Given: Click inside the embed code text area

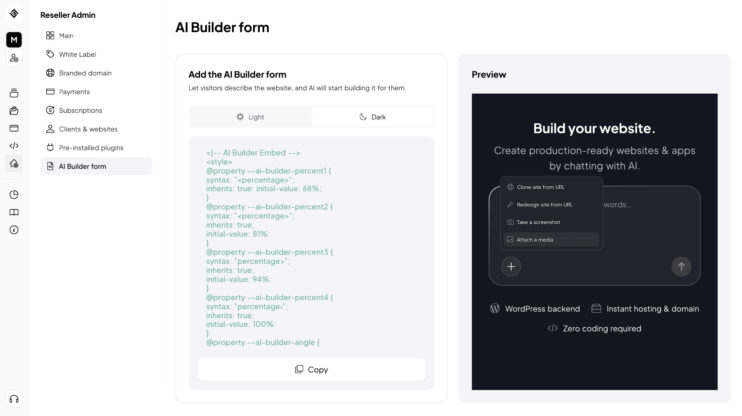Looking at the screenshot, I should [x=311, y=247].
